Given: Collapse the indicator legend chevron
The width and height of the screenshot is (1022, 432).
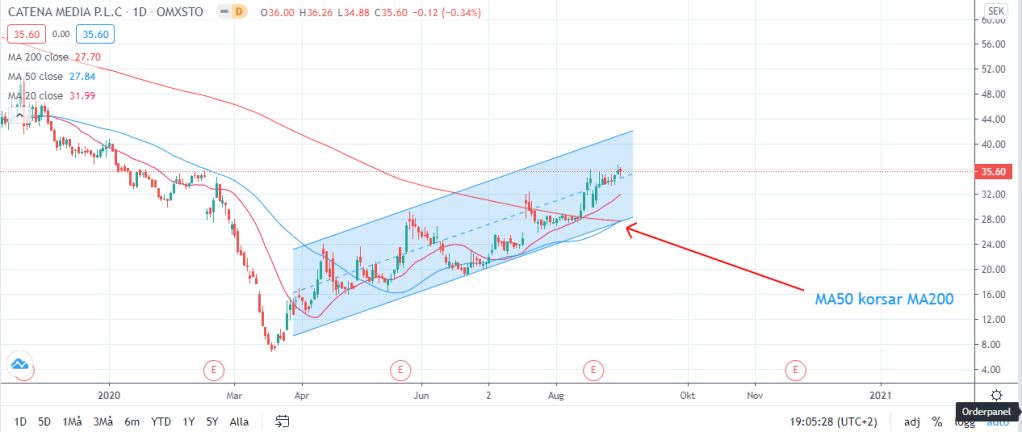Looking at the screenshot, I should point(19,113).
